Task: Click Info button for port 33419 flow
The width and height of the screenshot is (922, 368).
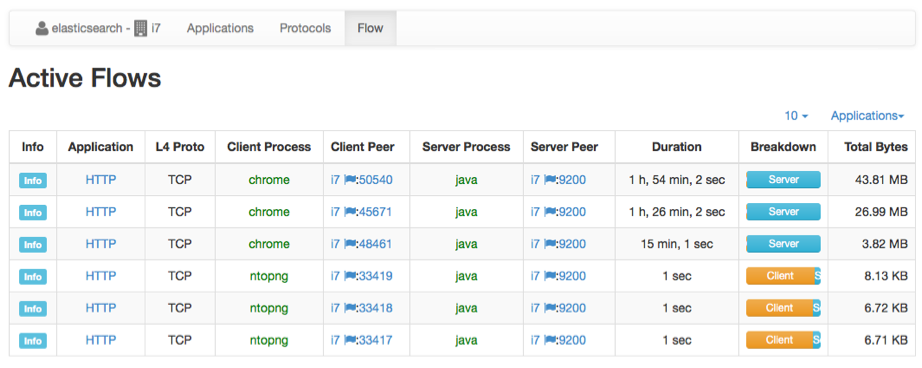Action: (33, 276)
